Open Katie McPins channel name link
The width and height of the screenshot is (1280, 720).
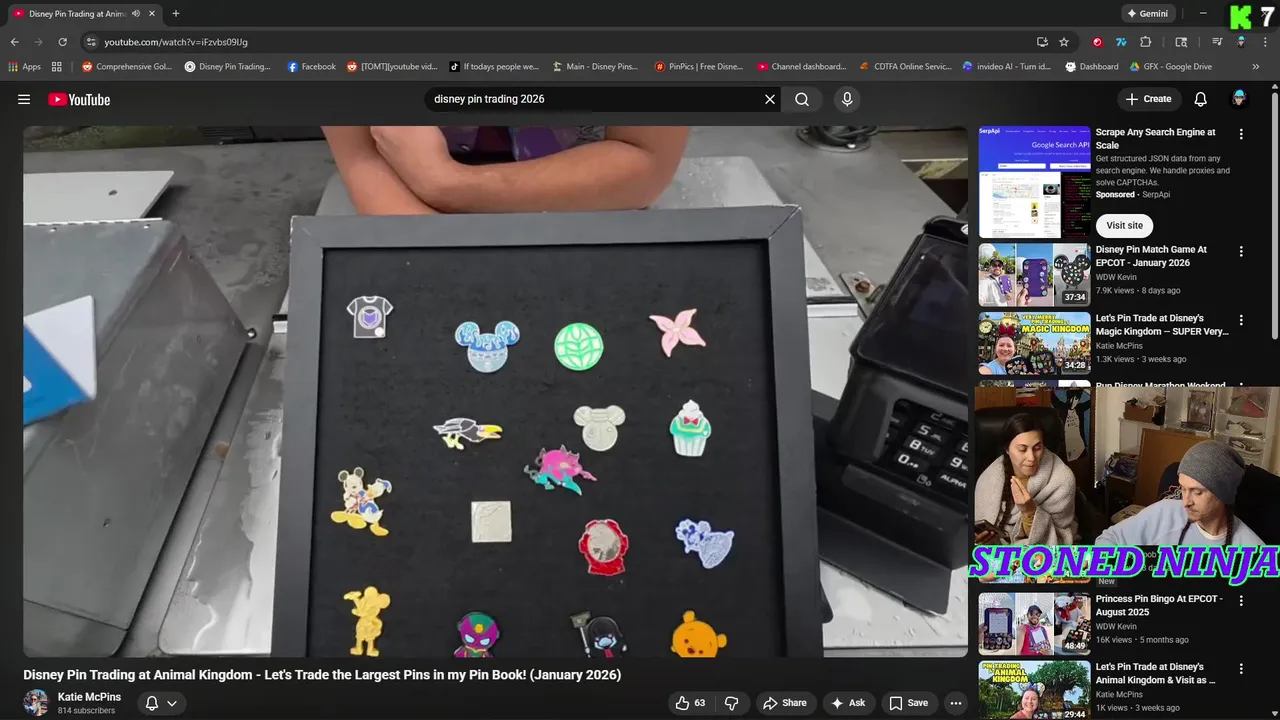coord(89,697)
